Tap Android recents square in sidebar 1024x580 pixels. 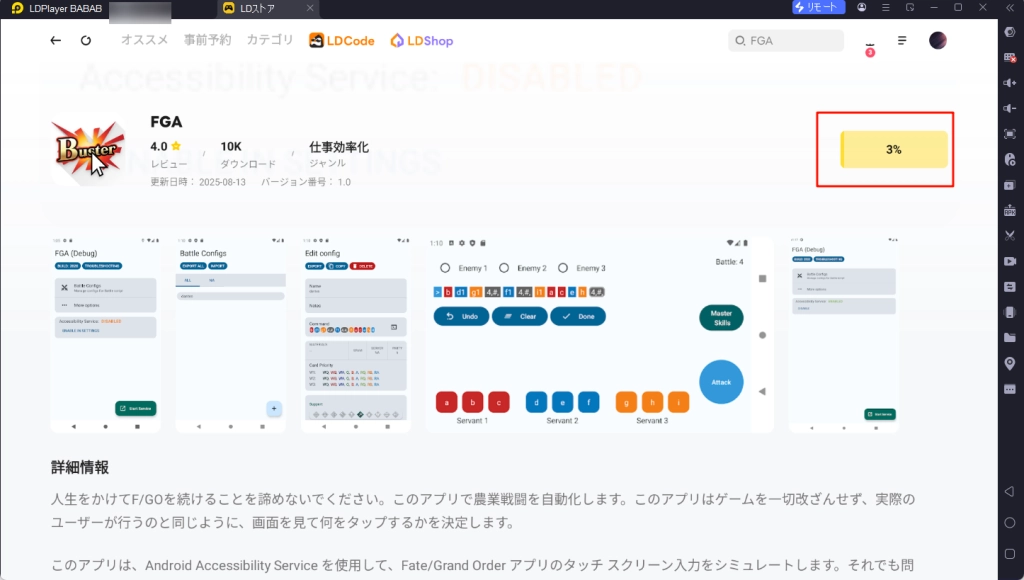[1010, 554]
